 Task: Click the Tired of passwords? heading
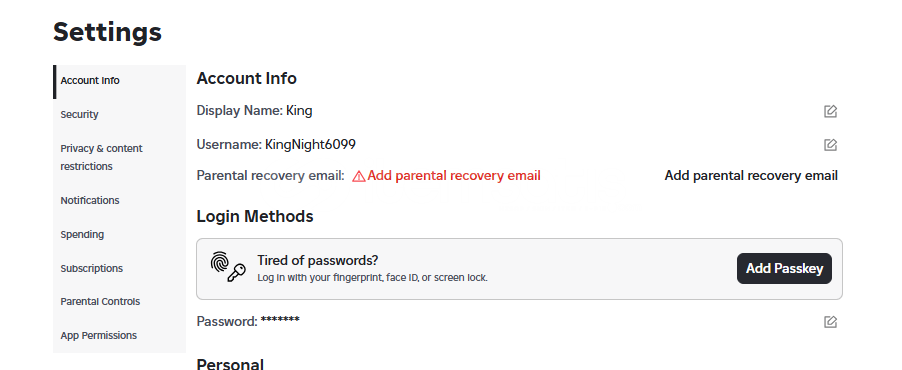point(318,260)
